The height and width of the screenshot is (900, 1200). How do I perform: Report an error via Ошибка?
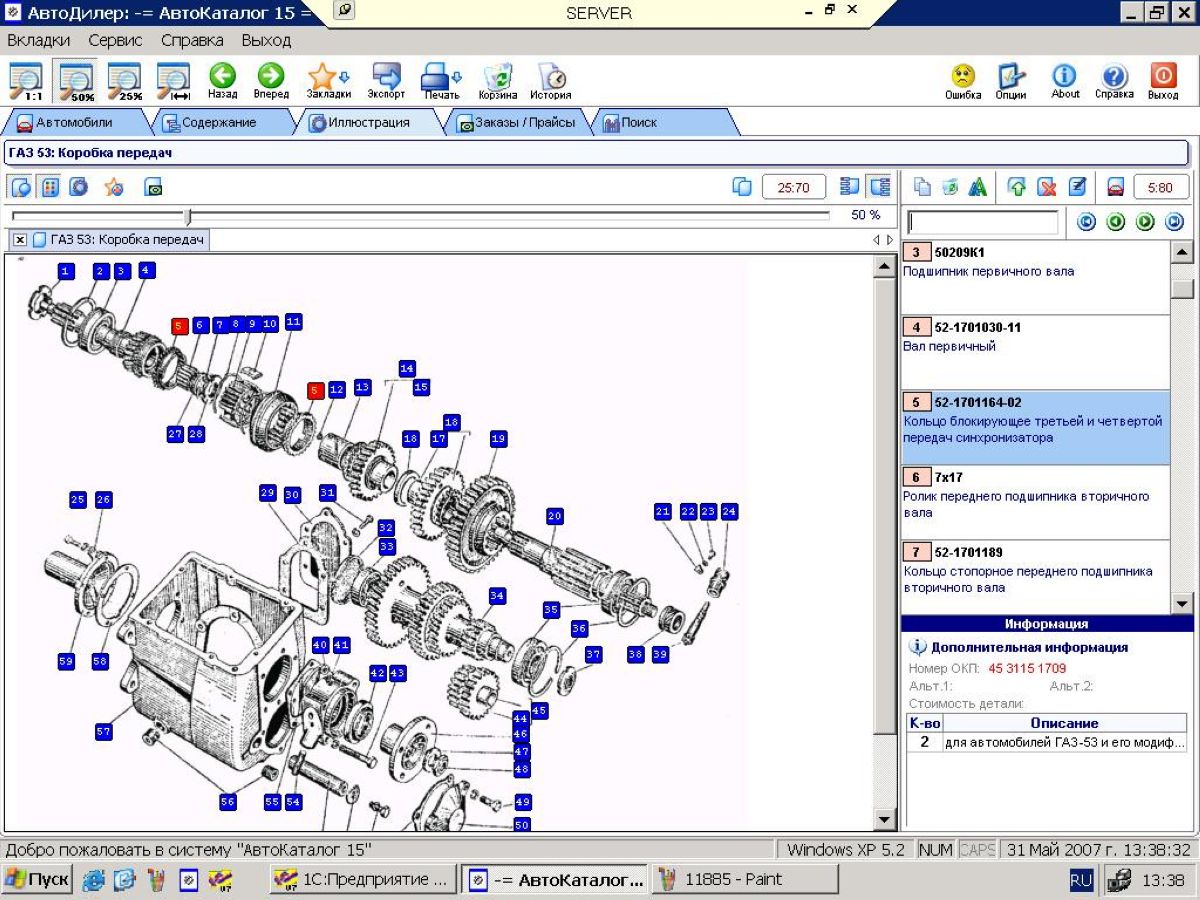(x=963, y=81)
